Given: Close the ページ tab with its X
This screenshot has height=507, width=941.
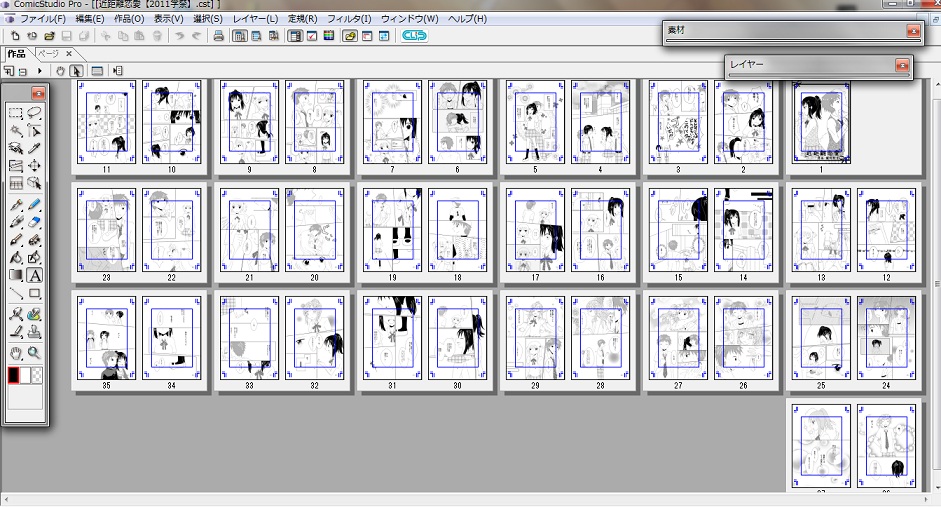Looking at the screenshot, I should [69, 54].
